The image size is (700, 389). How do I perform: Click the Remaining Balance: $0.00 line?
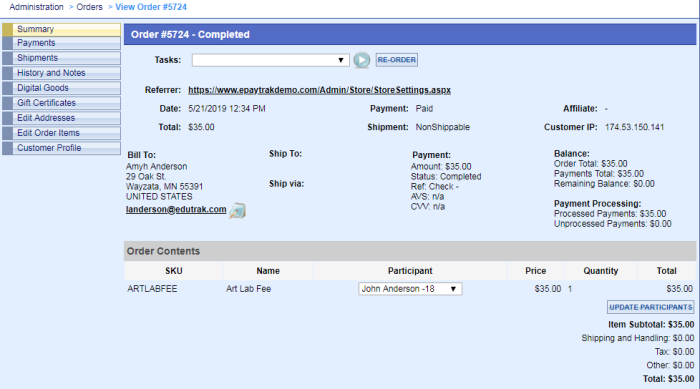click(x=604, y=184)
